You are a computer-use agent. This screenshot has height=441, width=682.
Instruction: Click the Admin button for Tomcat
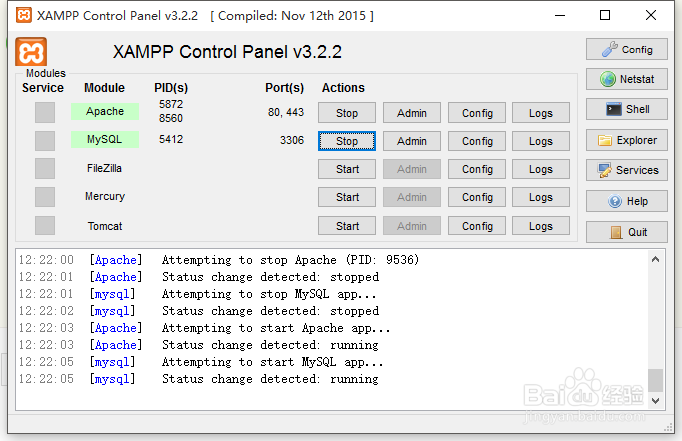coord(411,226)
